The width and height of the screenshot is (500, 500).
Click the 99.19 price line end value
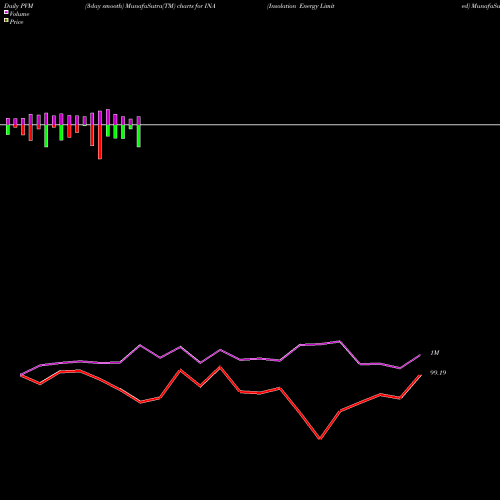coord(438,373)
